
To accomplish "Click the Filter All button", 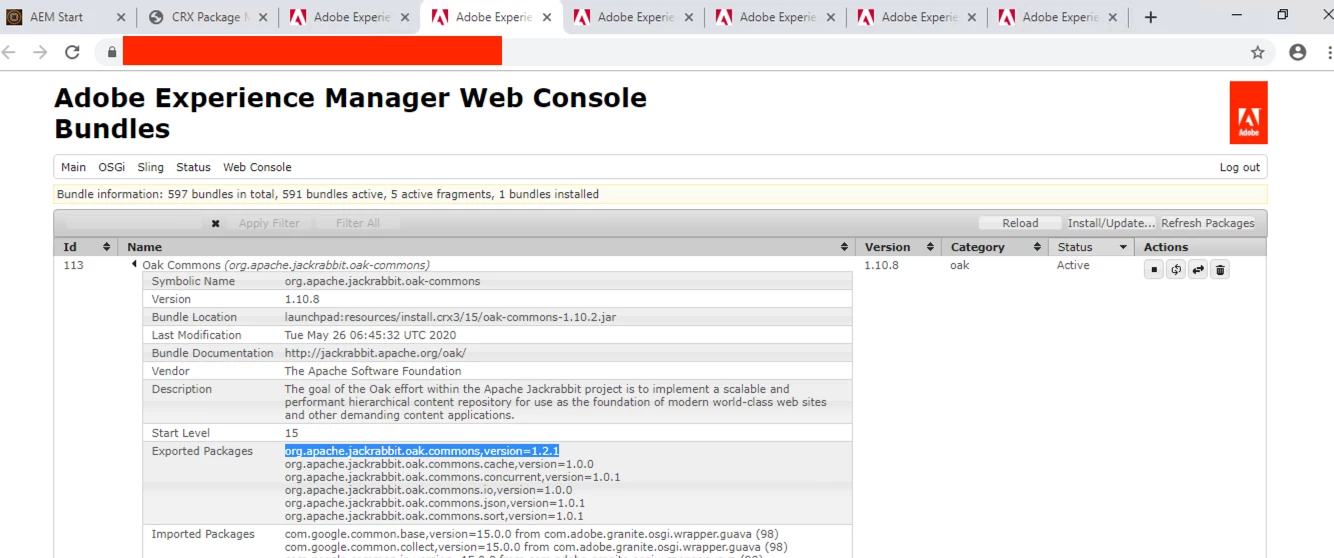I will coord(358,224).
